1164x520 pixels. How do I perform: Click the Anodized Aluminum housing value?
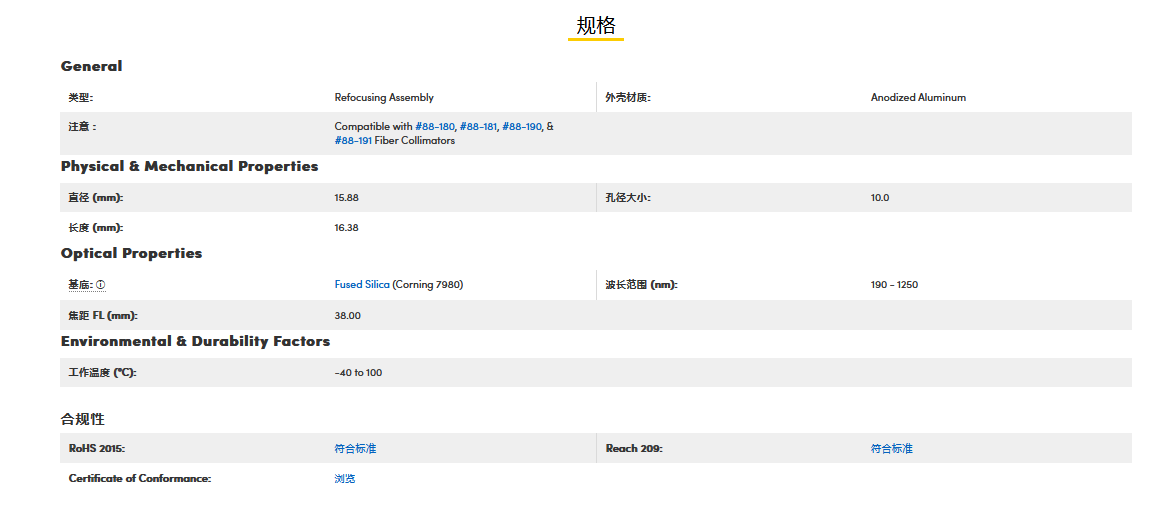pyautogui.click(x=918, y=98)
